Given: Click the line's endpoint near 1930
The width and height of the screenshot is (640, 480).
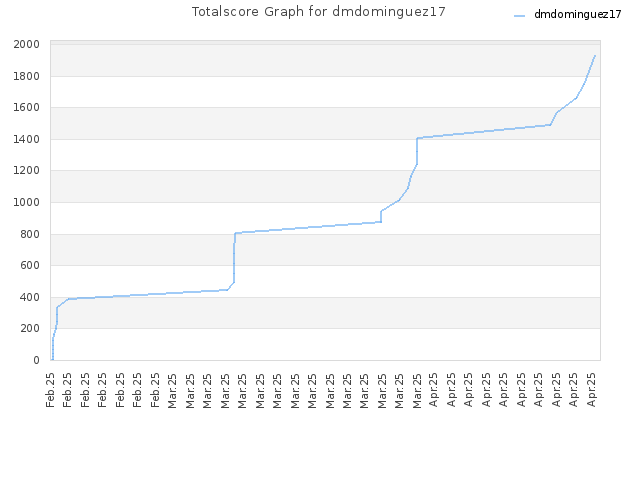Looking at the screenshot, I should click(595, 56).
